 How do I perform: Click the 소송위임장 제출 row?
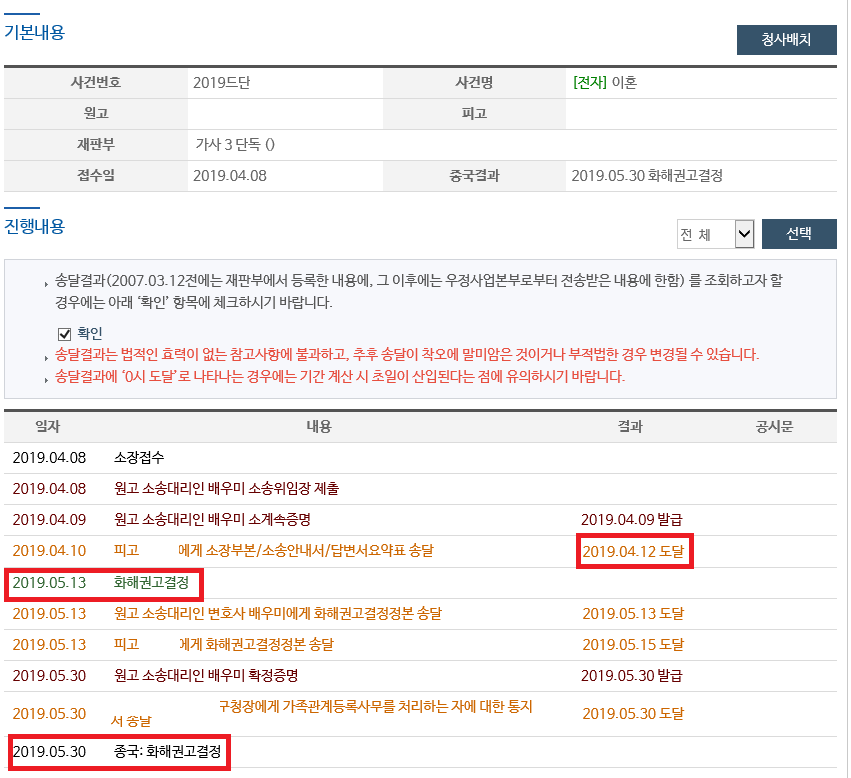(226, 489)
